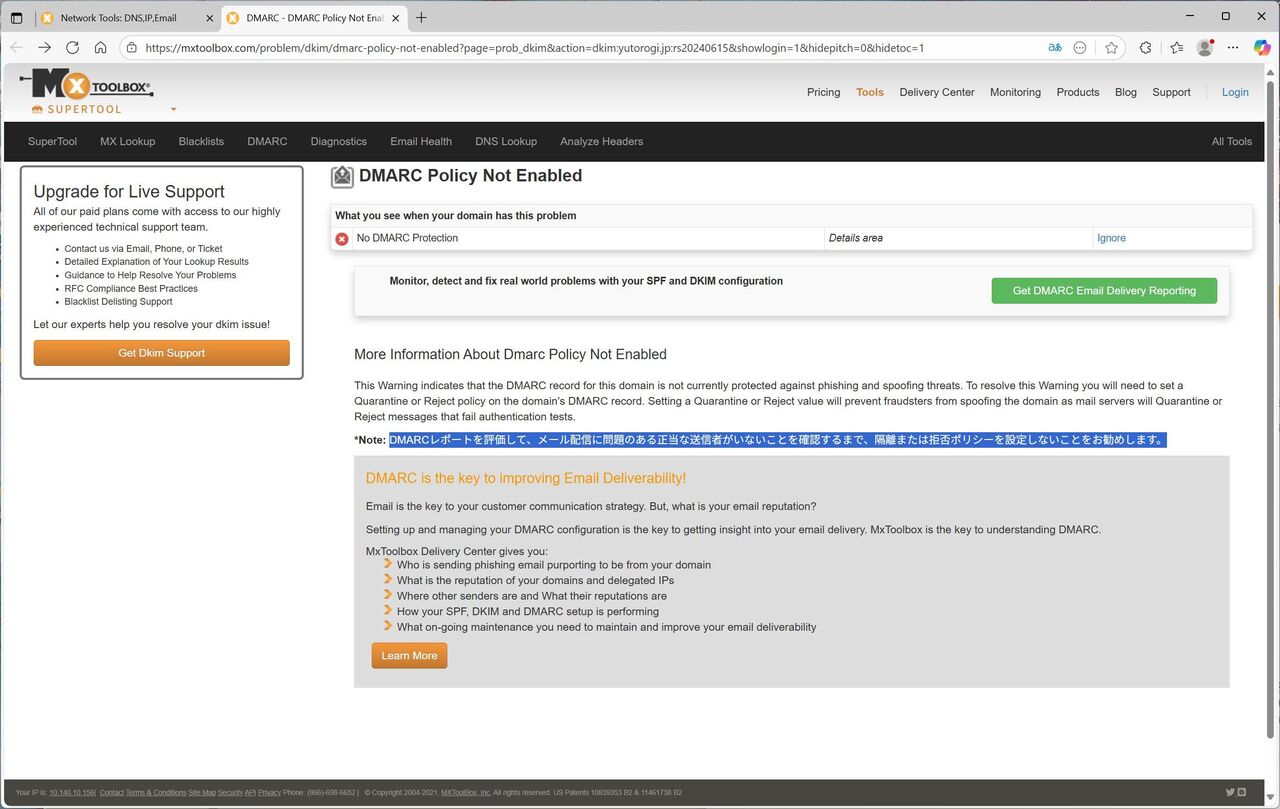Click Get DMARC Email Delivery Reporting button

[1104, 291]
